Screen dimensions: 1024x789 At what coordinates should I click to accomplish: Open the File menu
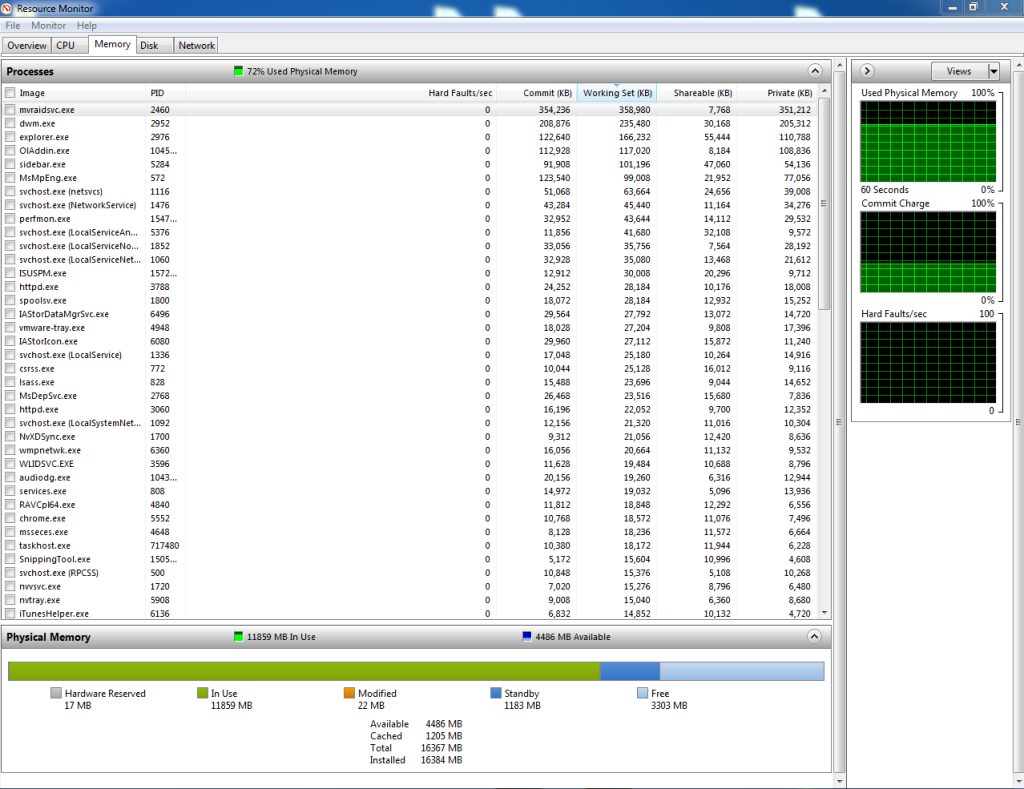click(12, 25)
